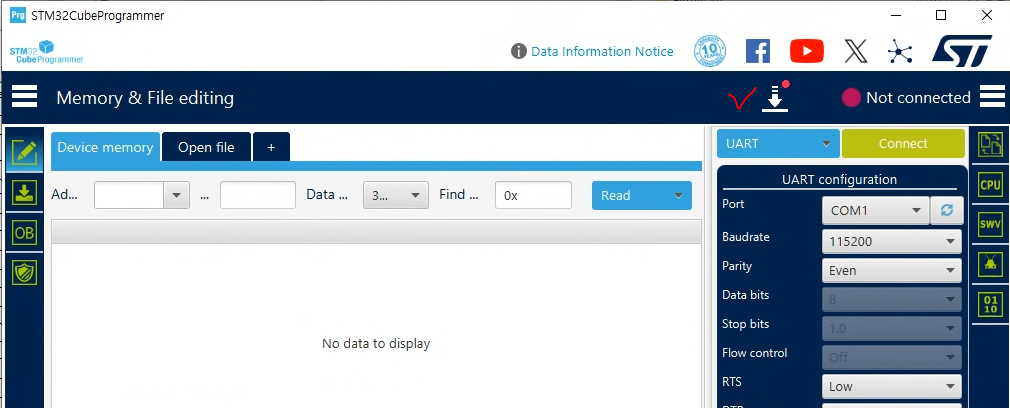Open Erasing & Programming sidebar icon
The image size is (1010, 408).
(24, 192)
